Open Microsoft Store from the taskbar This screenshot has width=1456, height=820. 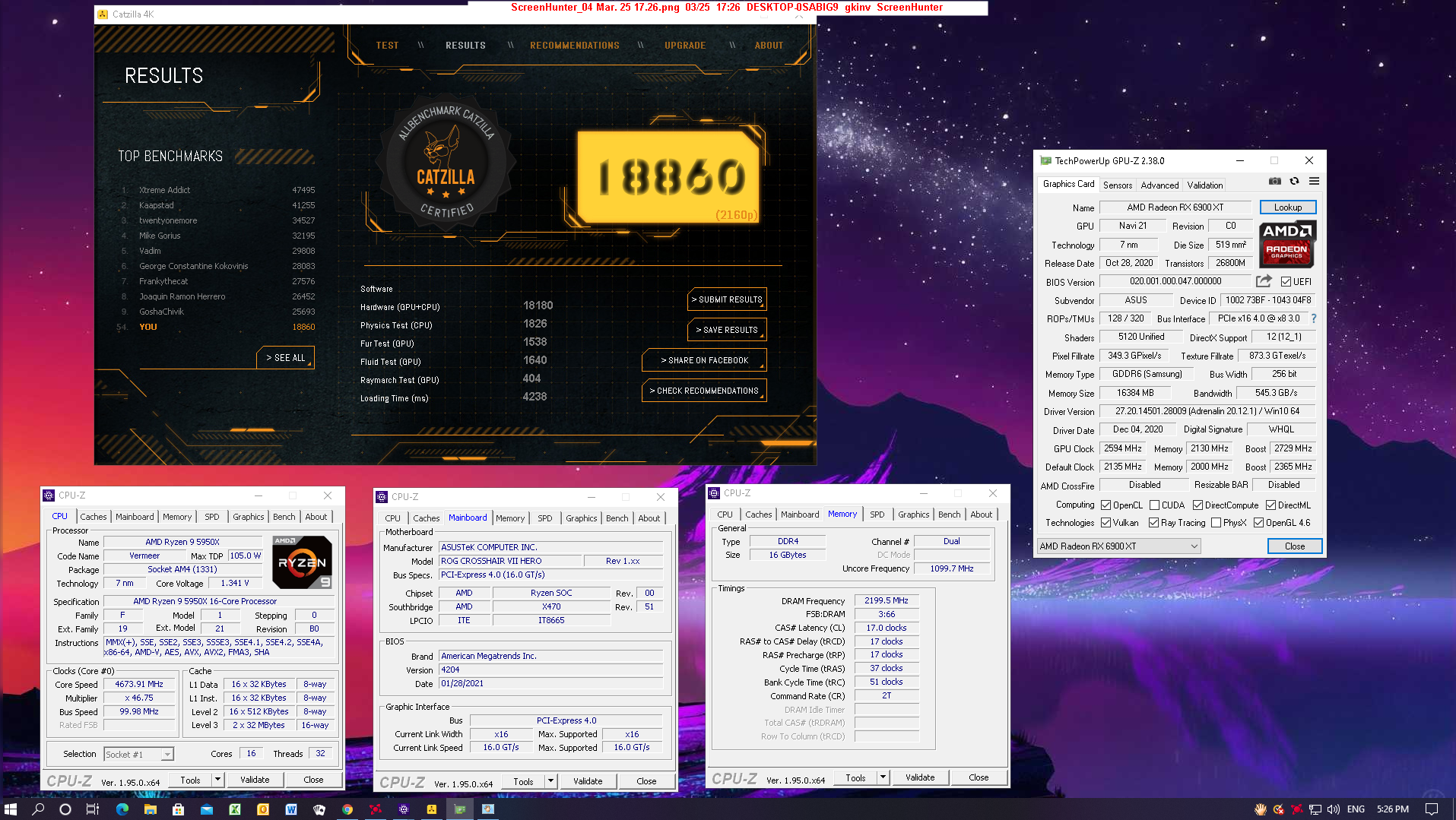click(178, 809)
